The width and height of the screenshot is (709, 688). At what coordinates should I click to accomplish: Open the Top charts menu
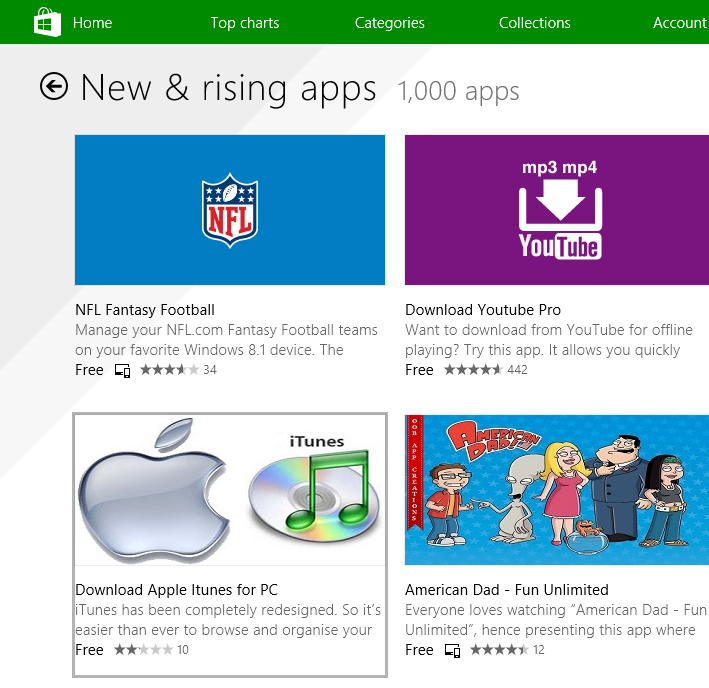coord(245,23)
